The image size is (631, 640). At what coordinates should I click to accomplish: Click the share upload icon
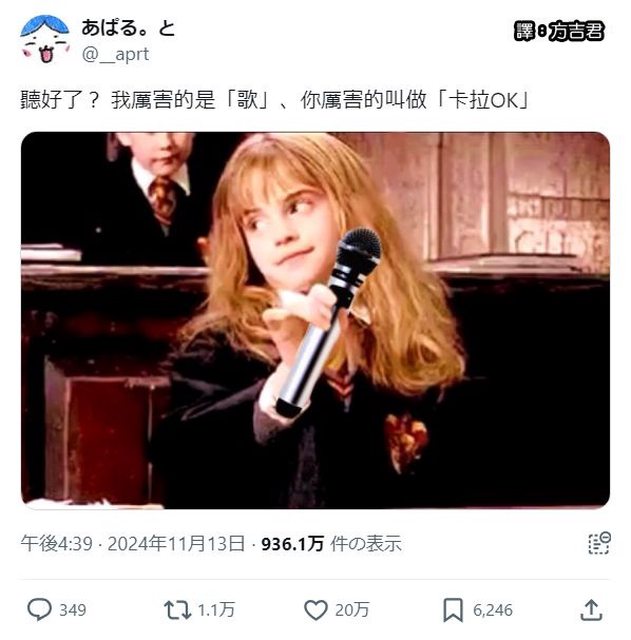pos(591,610)
